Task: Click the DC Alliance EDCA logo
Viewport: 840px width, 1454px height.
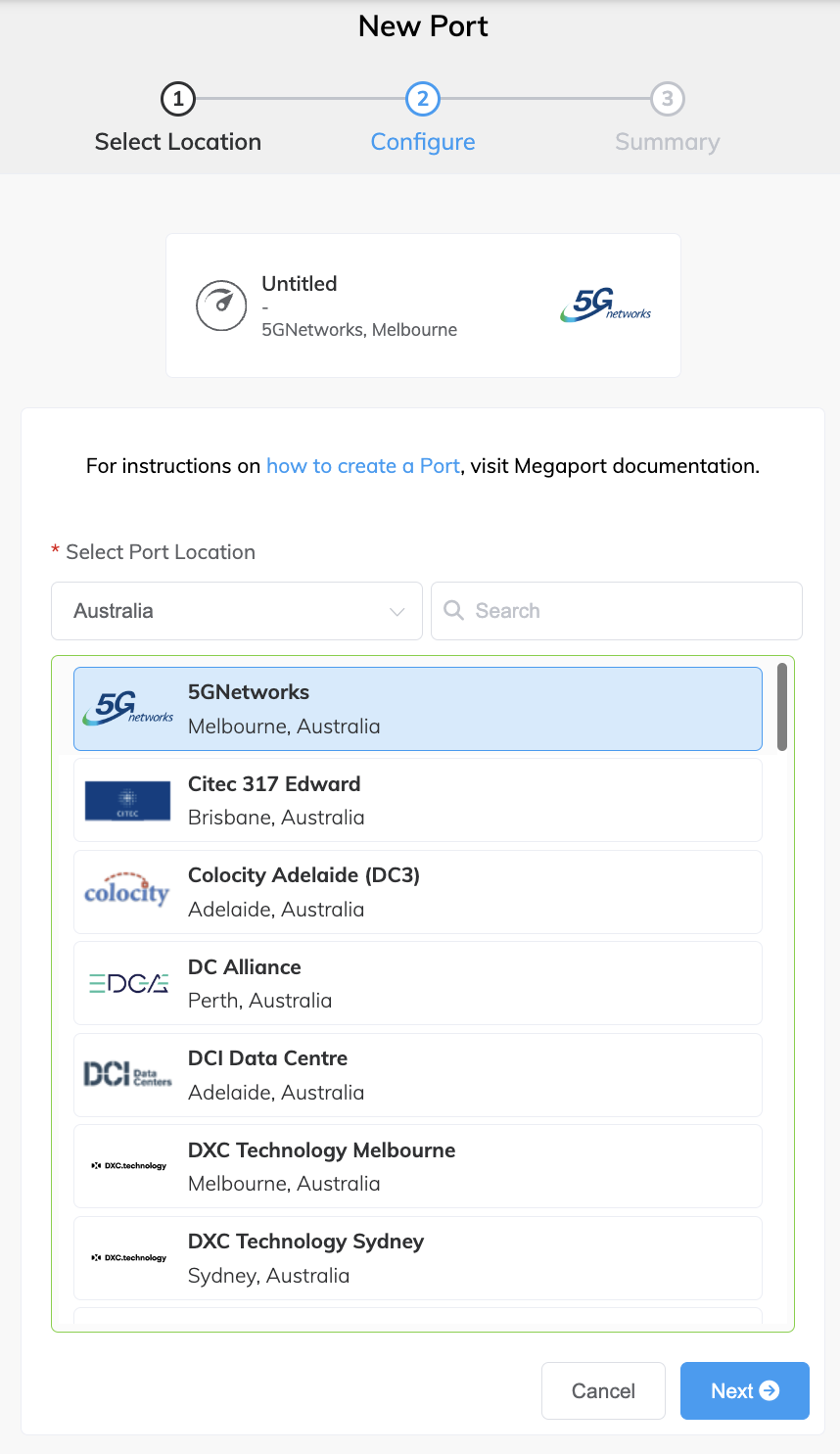Action: (x=128, y=983)
